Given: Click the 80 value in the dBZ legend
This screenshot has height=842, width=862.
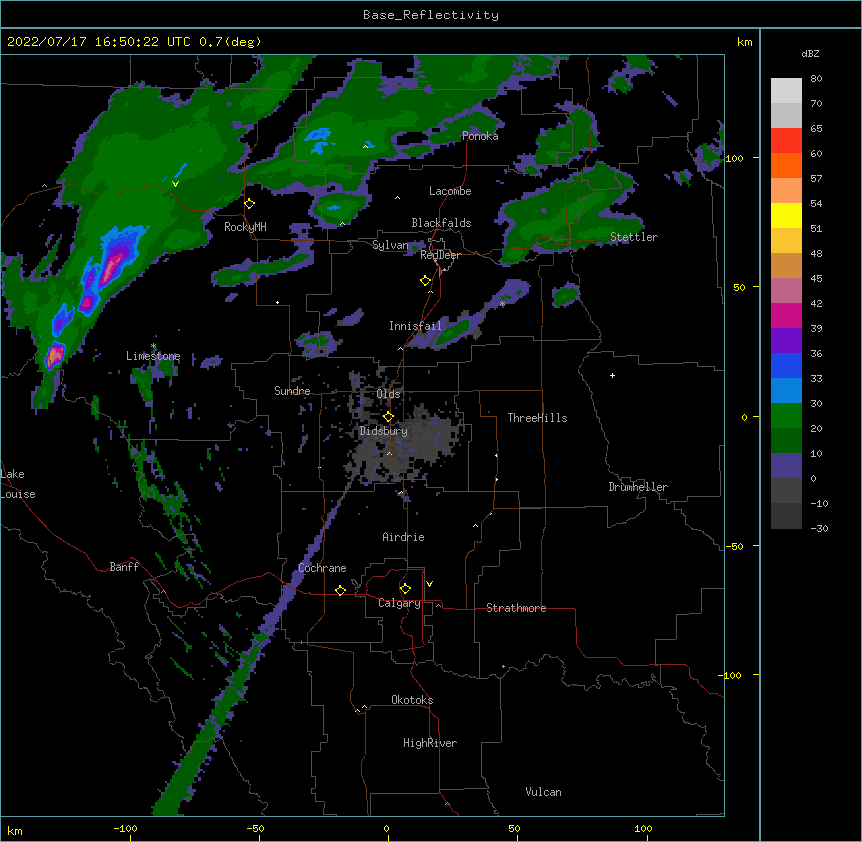Looking at the screenshot, I should point(816,79).
